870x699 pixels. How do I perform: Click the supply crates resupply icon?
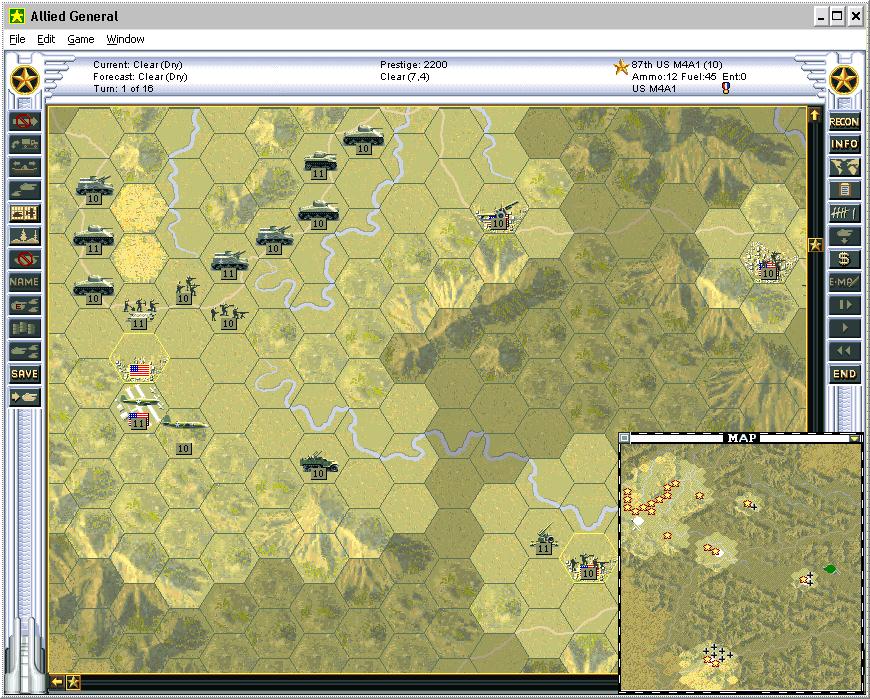tap(24, 328)
